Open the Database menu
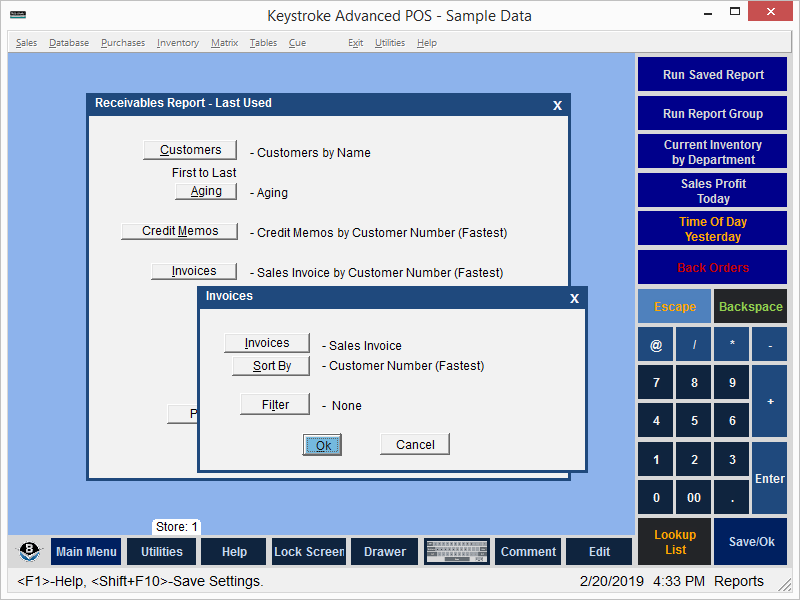The width and height of the screenshot is (800, 600). point(69,43)
